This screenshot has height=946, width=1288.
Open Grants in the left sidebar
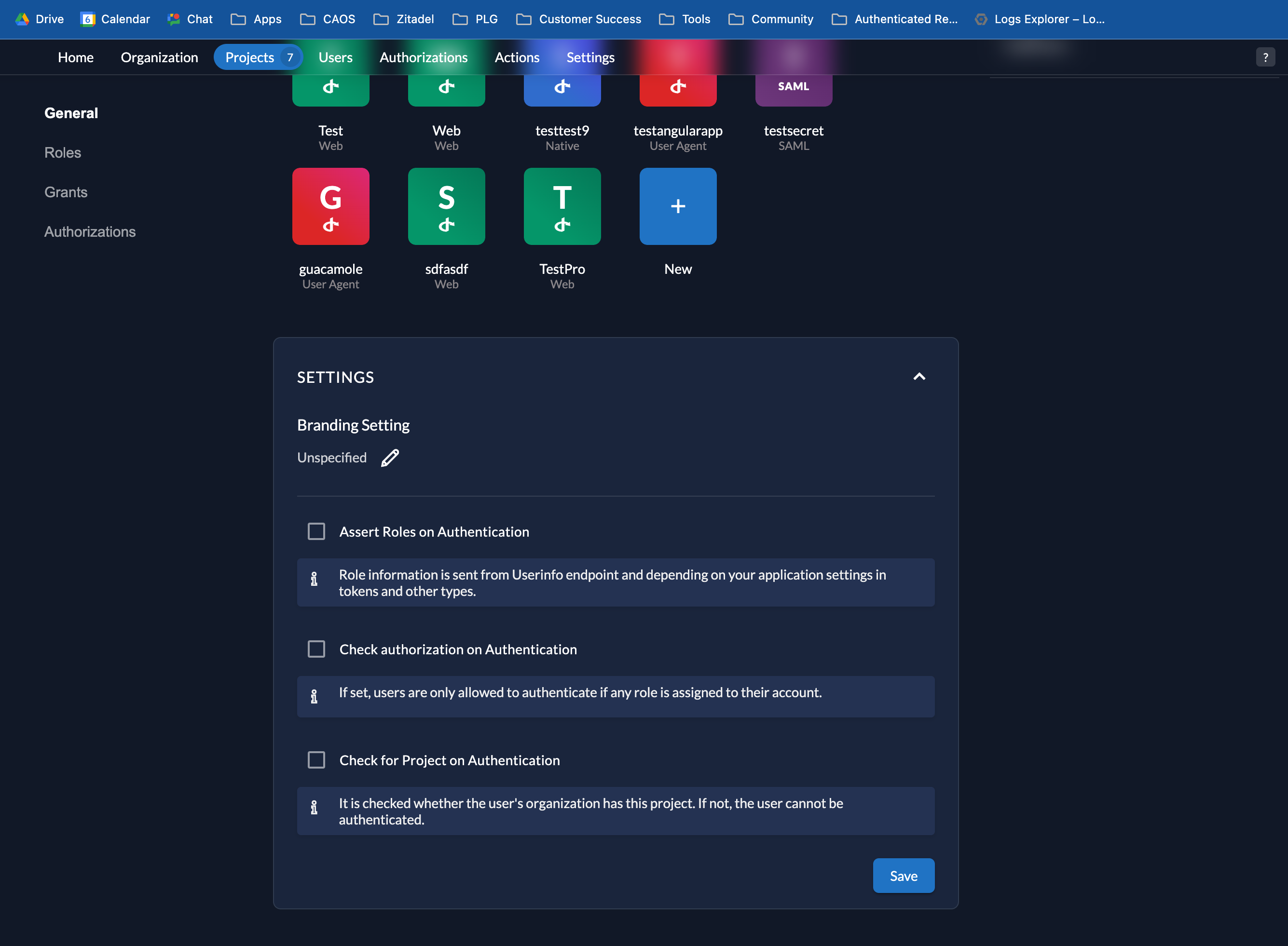click(x=66, y=192)
